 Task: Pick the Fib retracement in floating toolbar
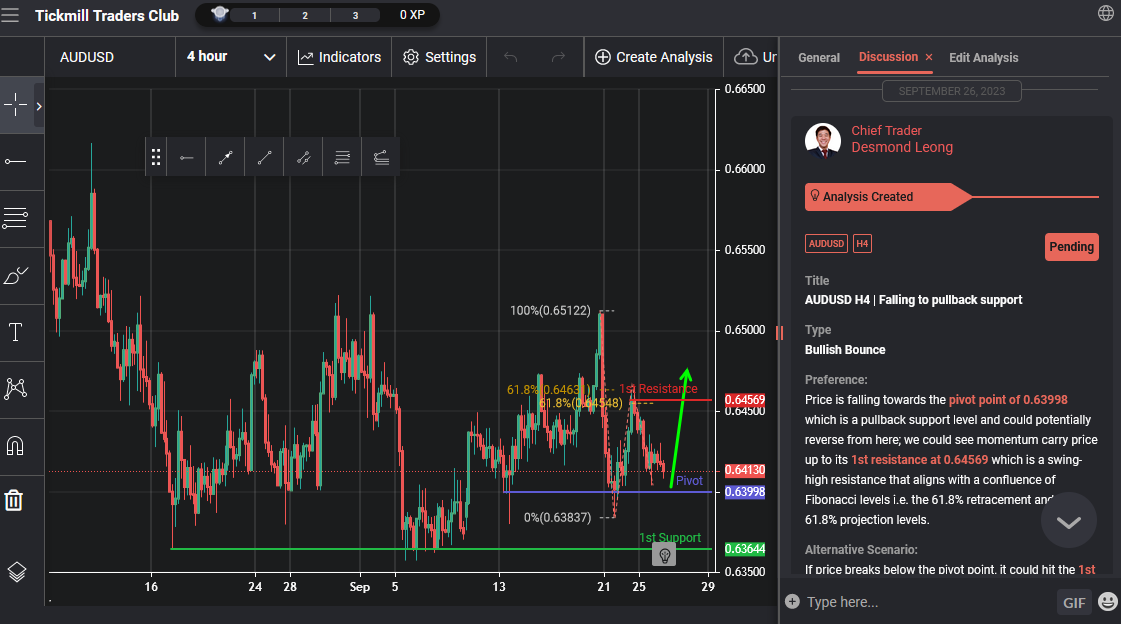coord(342,157)
